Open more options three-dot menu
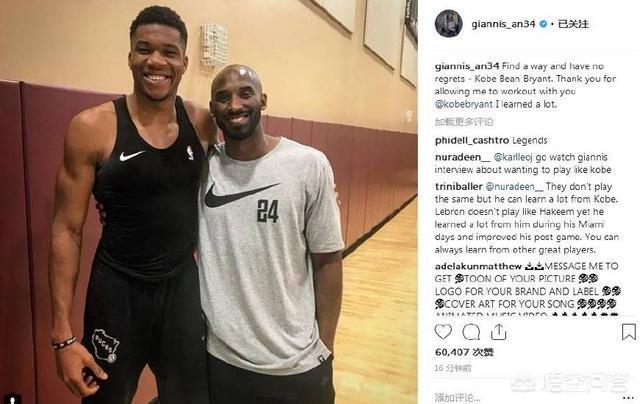This screenshot has height=404, width=640. [x=628, y=397]
